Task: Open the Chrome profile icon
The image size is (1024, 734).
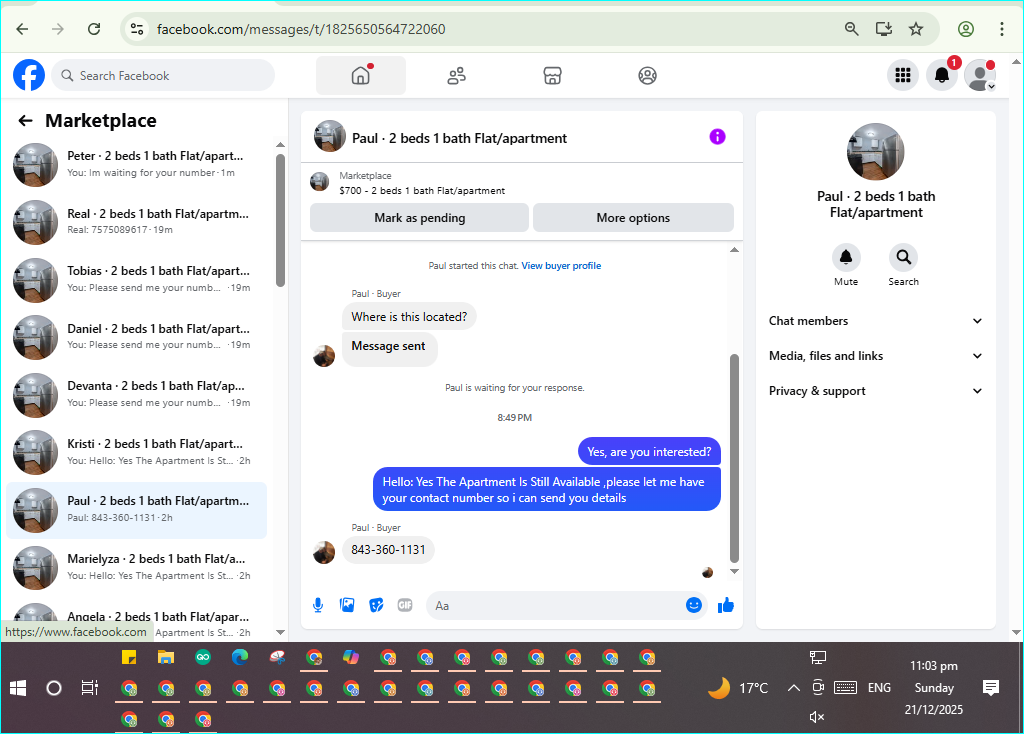Action: (965, 29)
